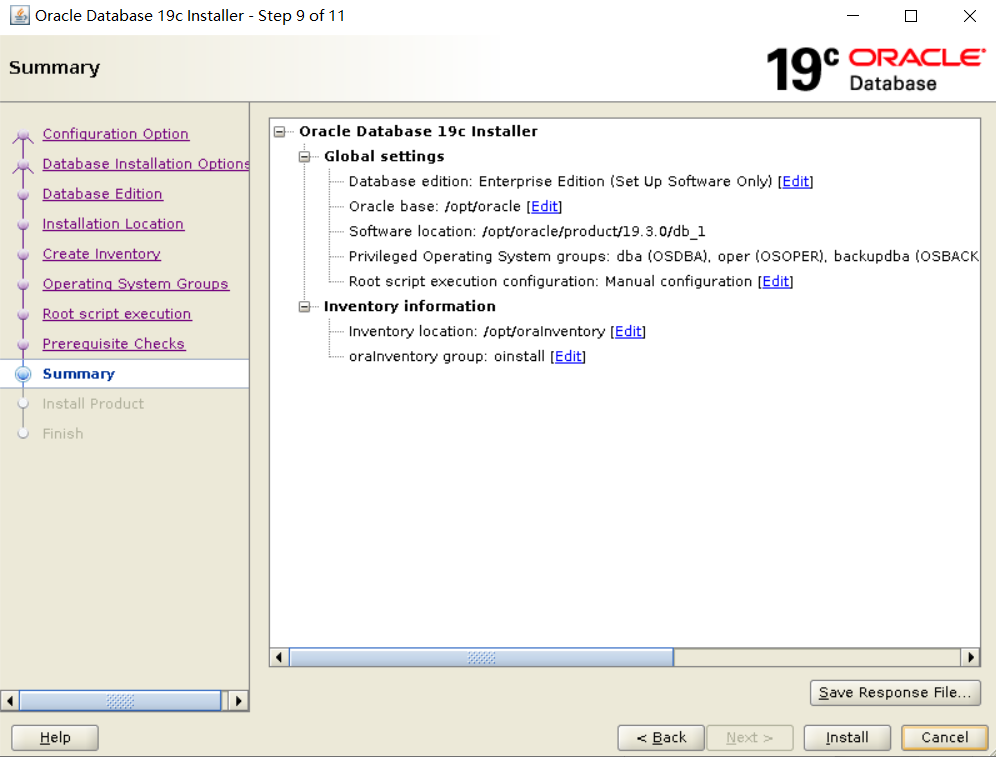
Task: Click the Global settings heading text
Action: click(384, 156)
